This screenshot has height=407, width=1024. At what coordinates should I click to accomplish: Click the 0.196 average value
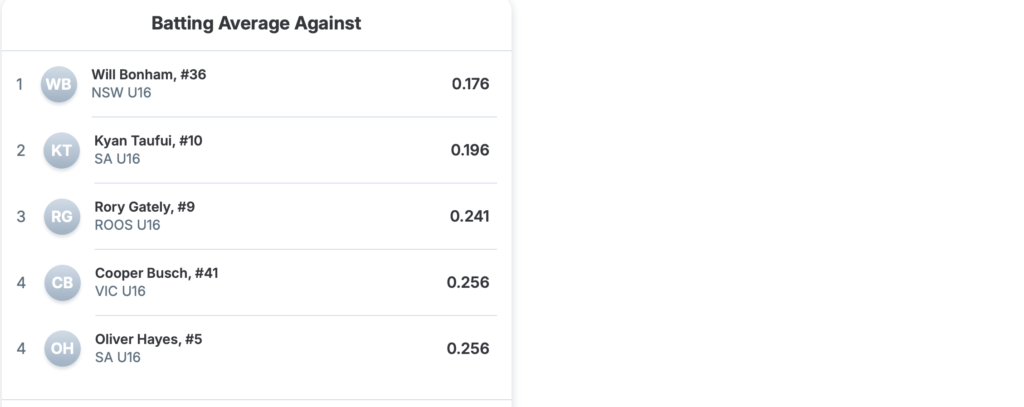pos(470,150)
